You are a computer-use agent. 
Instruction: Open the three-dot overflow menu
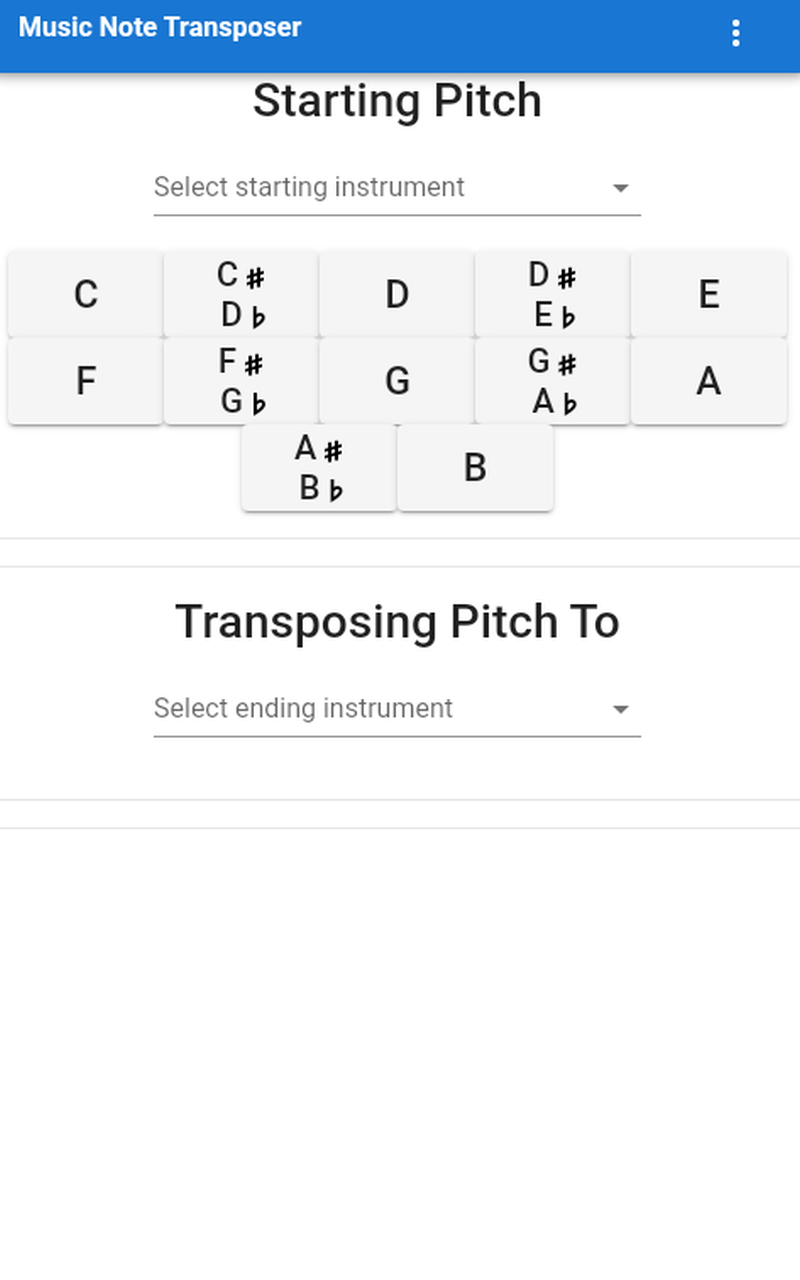pyautogui.click(x=736, y=33)
